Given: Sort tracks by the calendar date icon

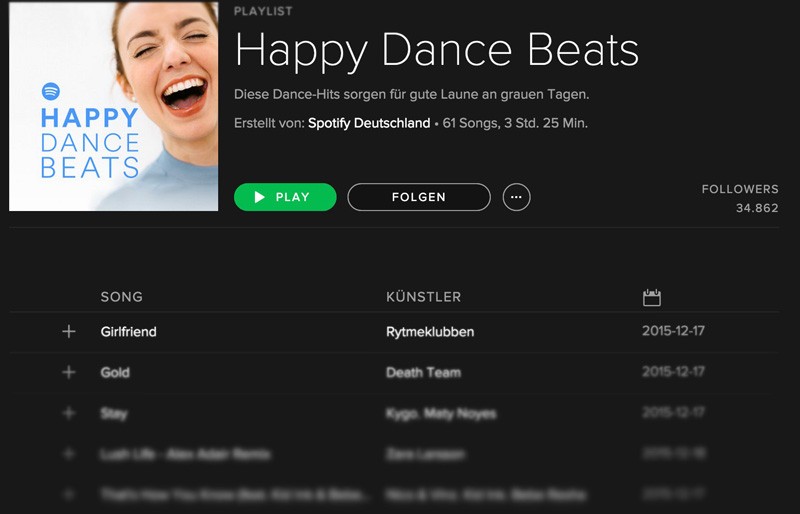Looking at the screenshot, I should [652, 297].
